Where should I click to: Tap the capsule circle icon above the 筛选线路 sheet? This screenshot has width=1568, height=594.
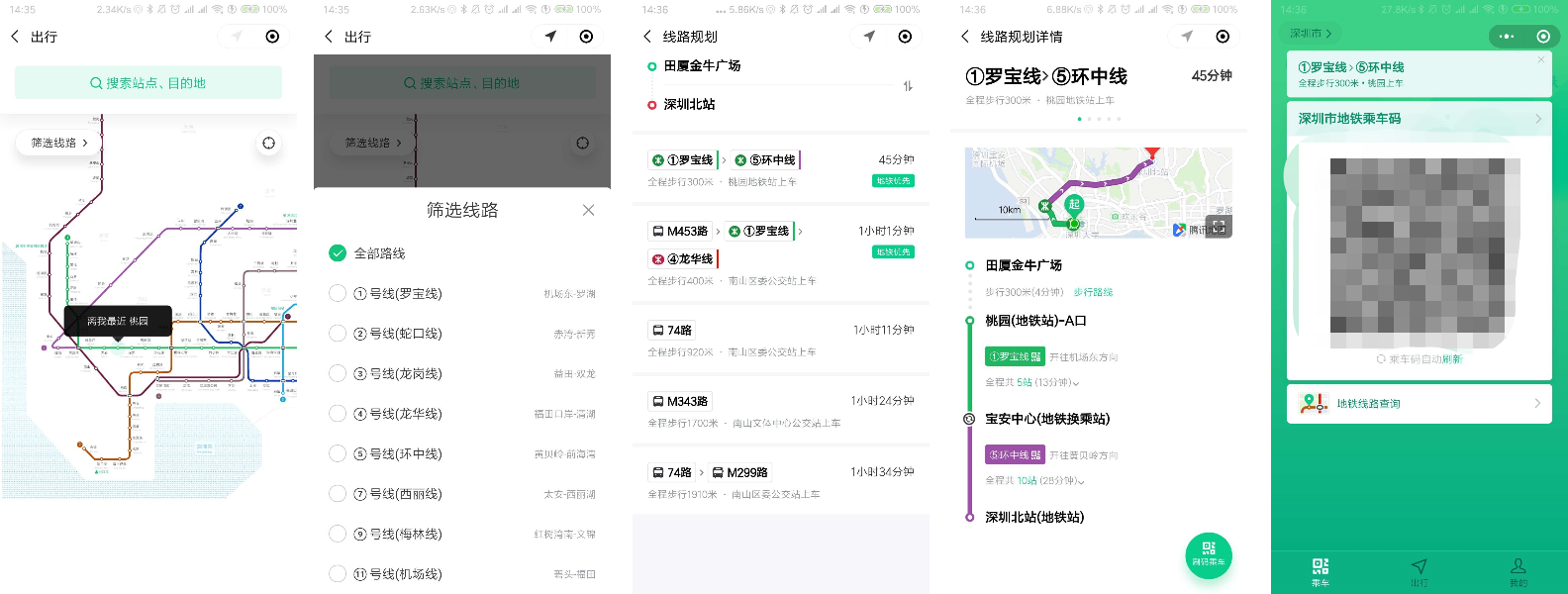586,37
